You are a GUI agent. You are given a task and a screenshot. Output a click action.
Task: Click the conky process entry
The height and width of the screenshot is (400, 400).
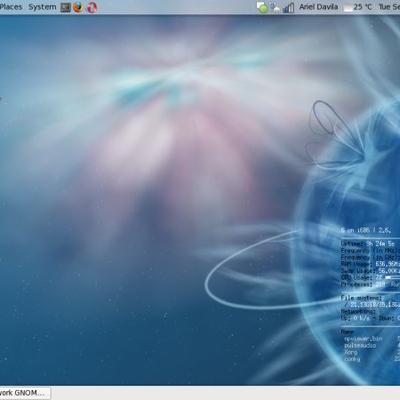pos(352,359)
